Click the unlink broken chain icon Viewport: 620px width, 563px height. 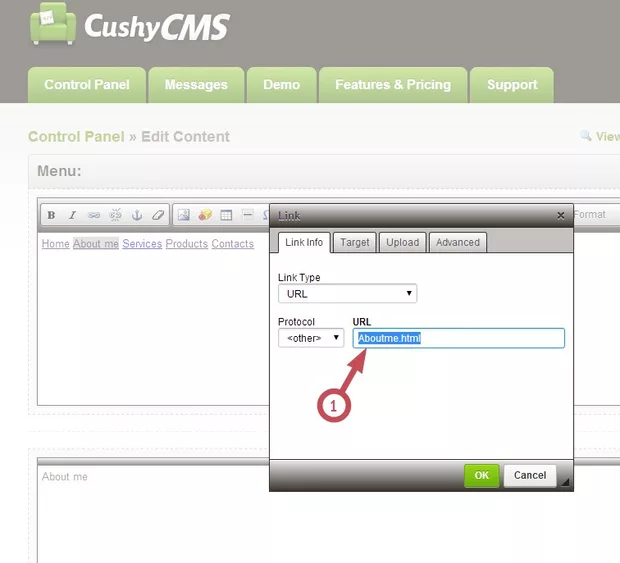coord(115,215)
